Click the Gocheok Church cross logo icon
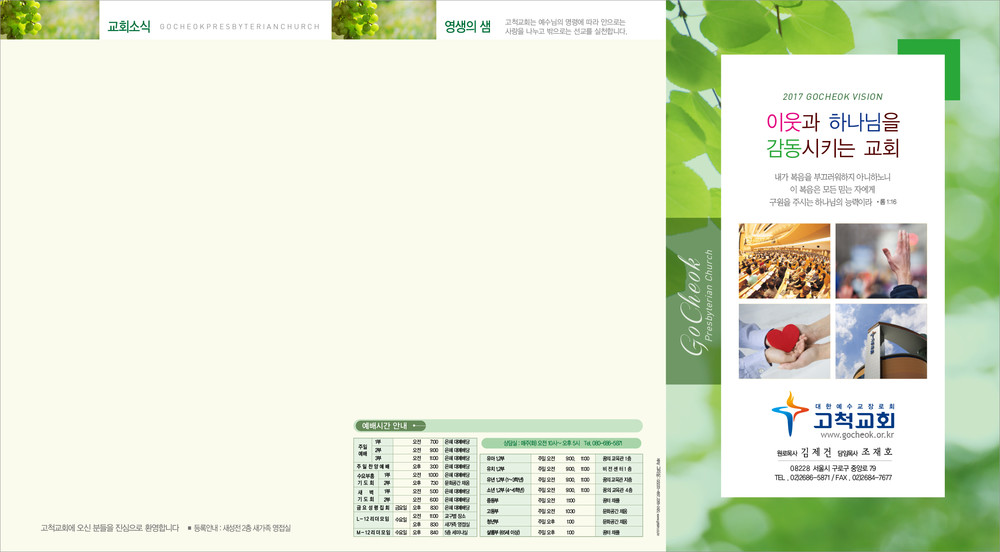 [x=791, y=413]
